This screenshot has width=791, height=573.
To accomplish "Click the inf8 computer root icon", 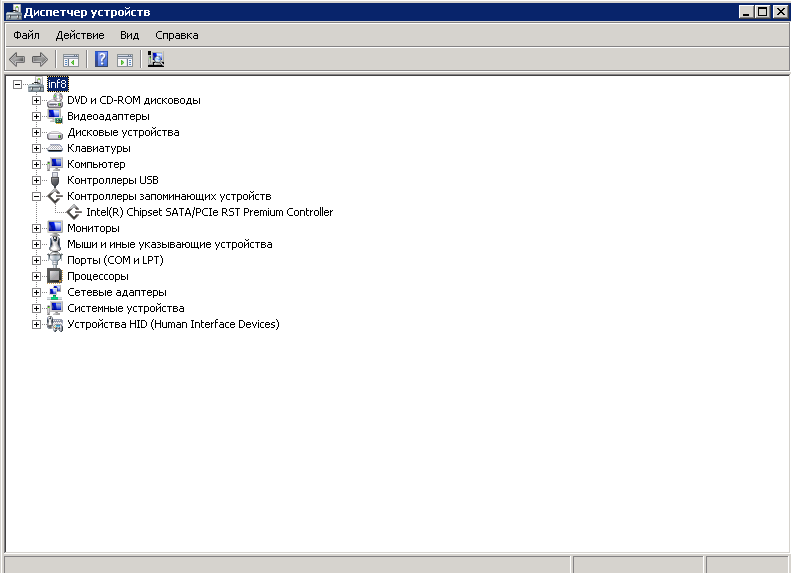I will coord(36,84).
